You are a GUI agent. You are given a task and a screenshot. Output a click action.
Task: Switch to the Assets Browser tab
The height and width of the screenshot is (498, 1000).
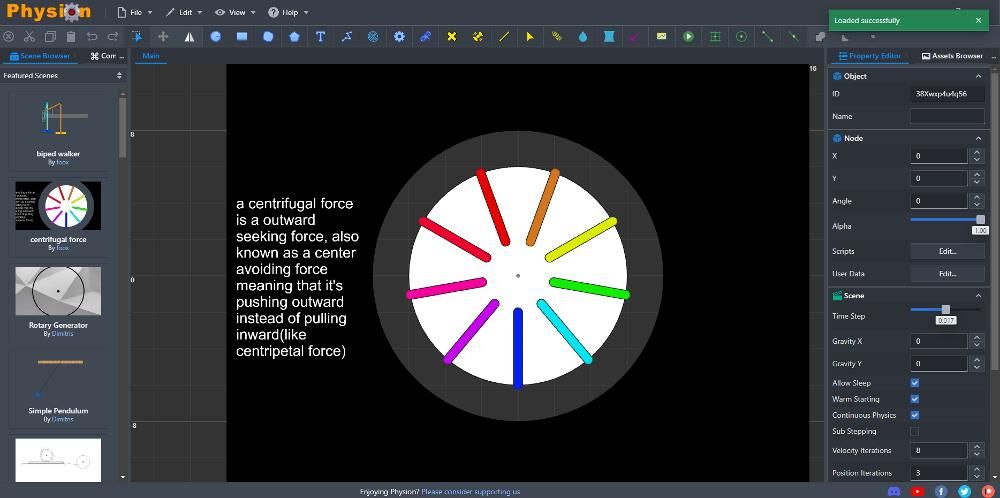pyautogui.click(x=952, y=56)
